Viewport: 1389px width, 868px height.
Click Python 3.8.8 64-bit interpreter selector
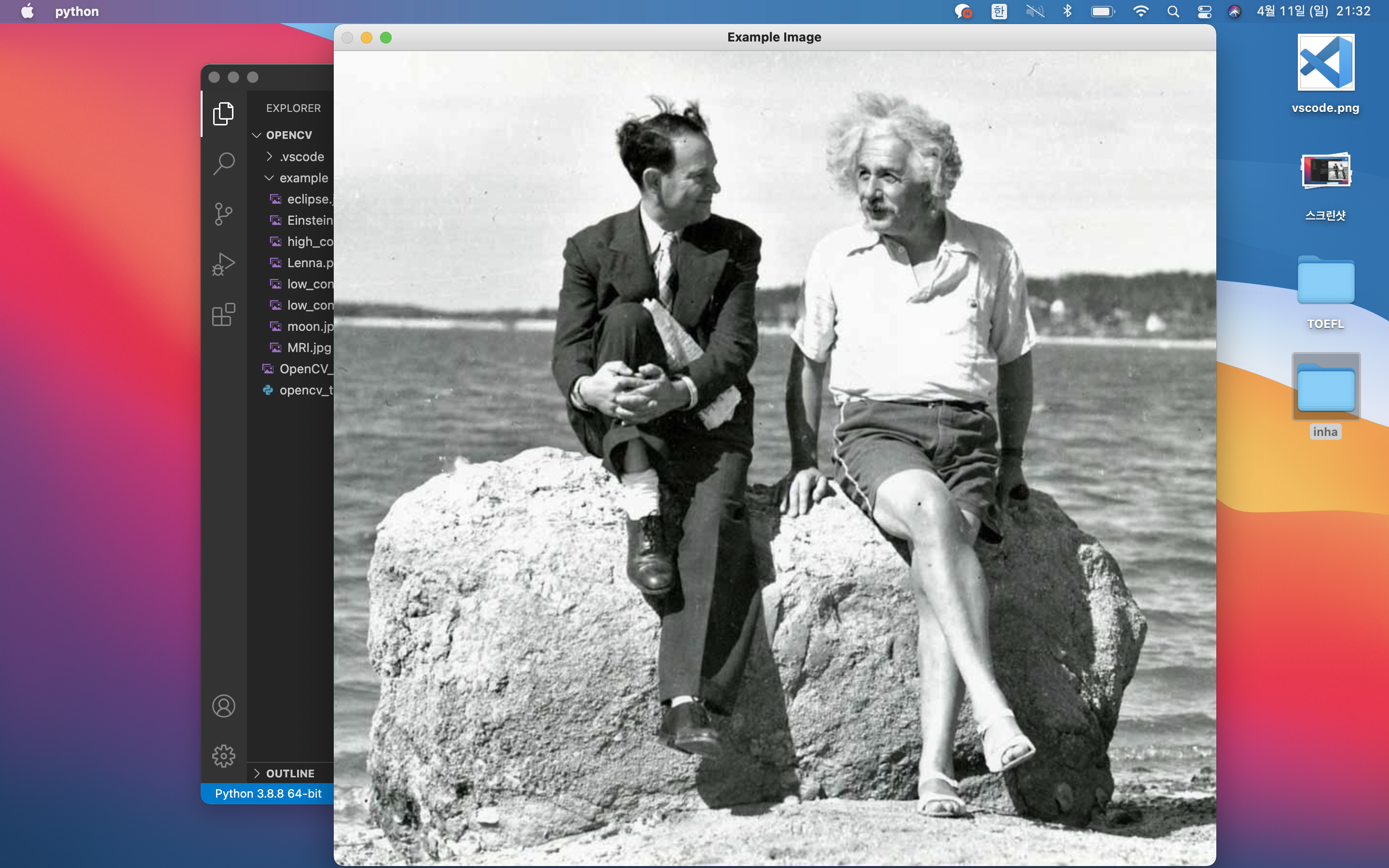pos(268,793)
